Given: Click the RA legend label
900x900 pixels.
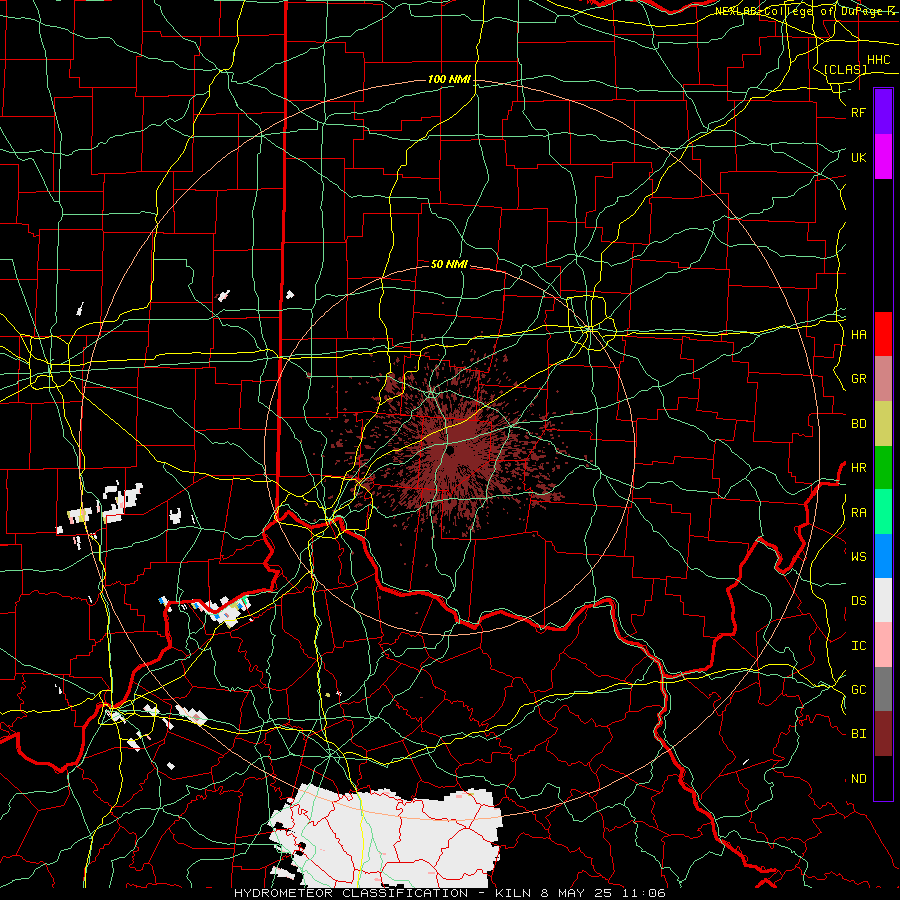Looking at the screenshot, I should click(x=858, y=513).
